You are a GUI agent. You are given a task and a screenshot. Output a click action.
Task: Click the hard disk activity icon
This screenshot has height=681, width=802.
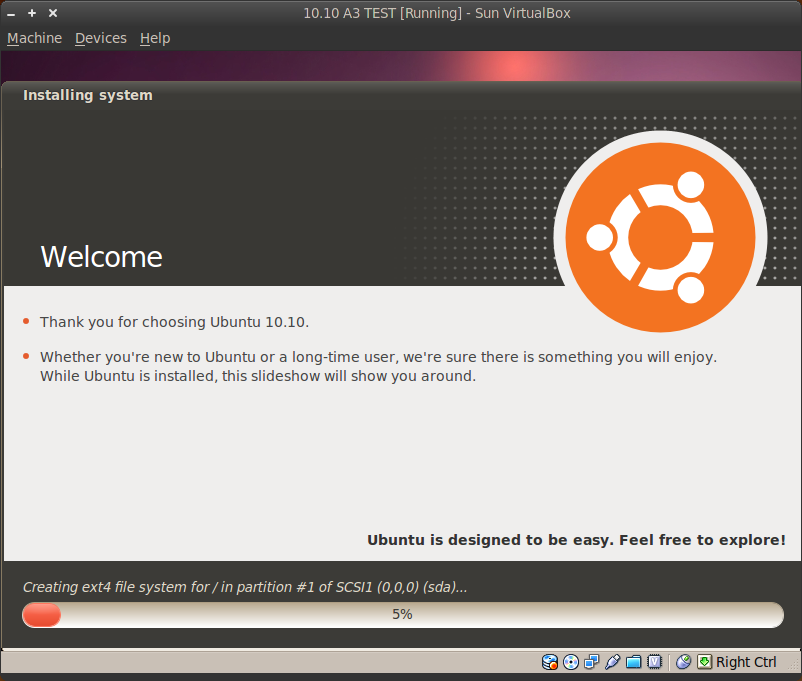(550, 662)
